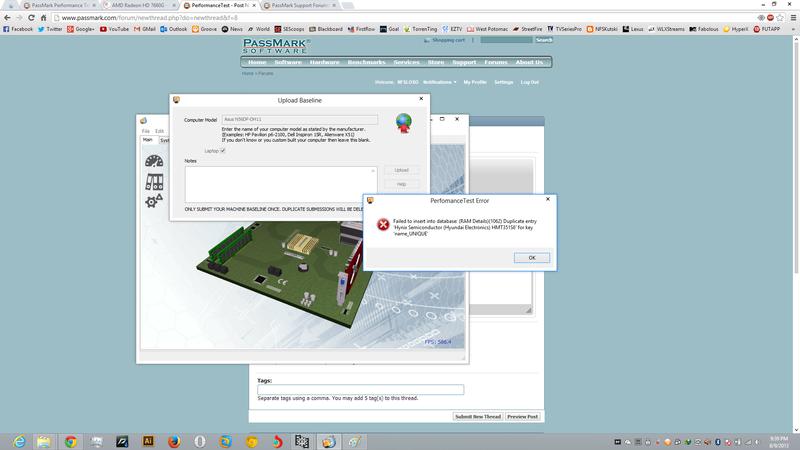This screenshot has height=450, width=800.
Task: Open the Forums item in PassMark navigation
Action: tap(496, 62)
